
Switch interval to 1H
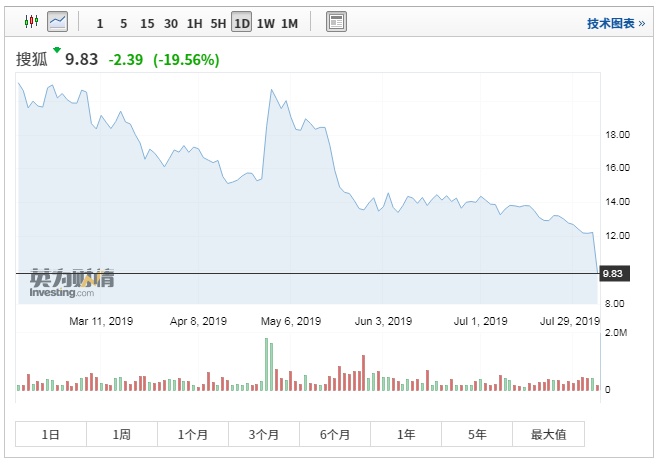coord(195,23)
